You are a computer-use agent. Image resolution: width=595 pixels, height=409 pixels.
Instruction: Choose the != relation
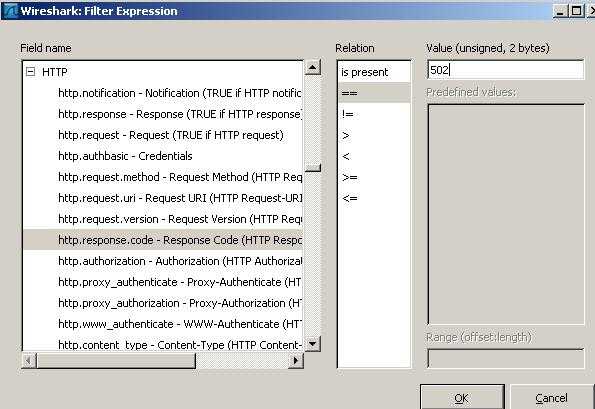pos(374,114)
